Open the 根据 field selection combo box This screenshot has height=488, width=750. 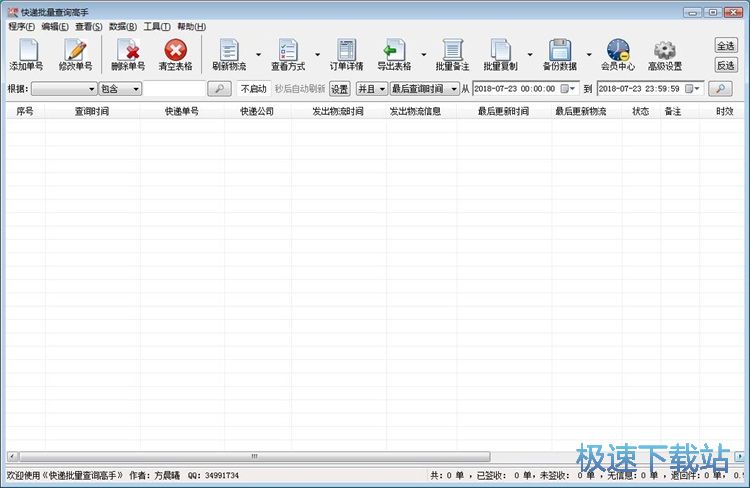pyautogui.click(x=64, y=89)
